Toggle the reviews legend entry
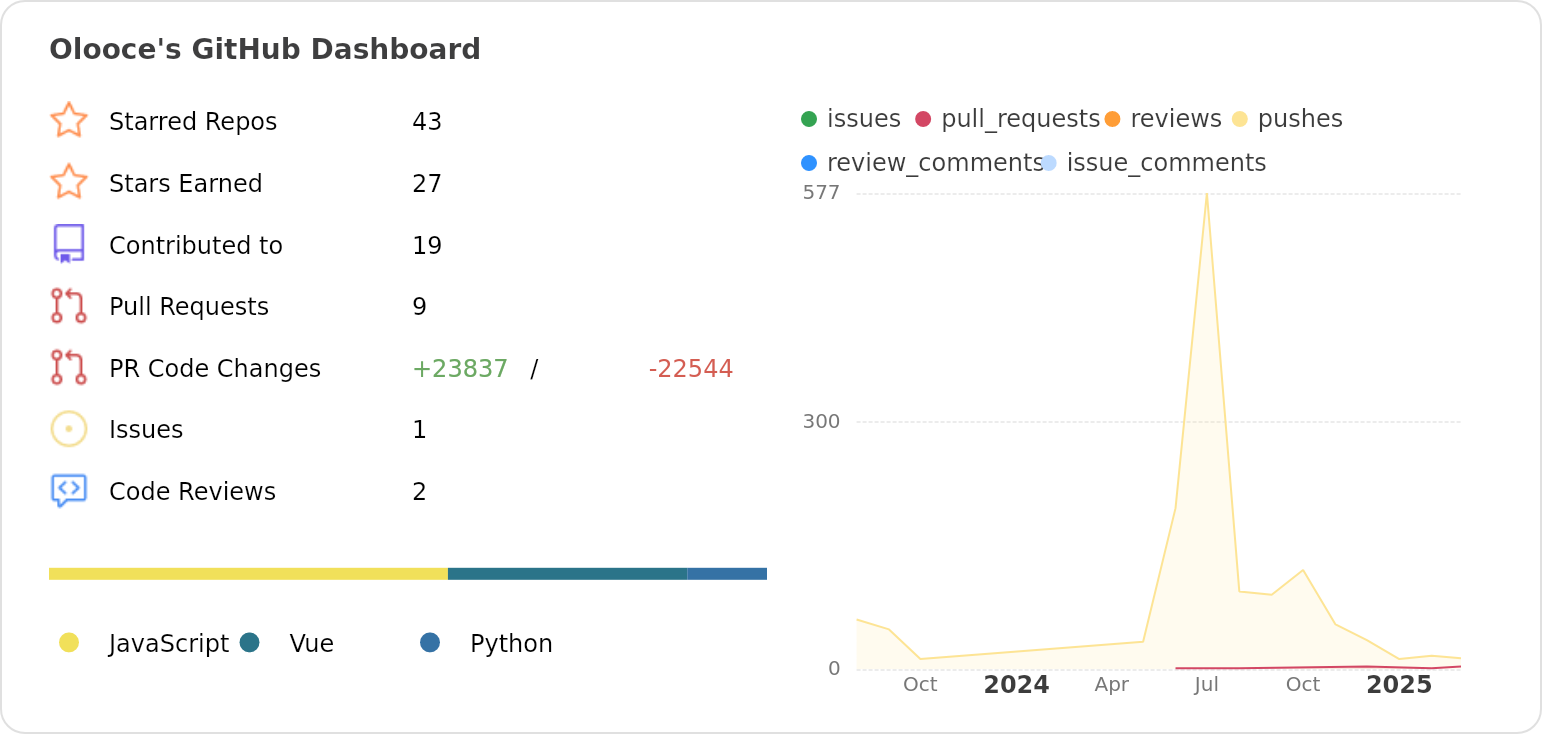This screenshot has width=1542, height=734. [1163, 119]
